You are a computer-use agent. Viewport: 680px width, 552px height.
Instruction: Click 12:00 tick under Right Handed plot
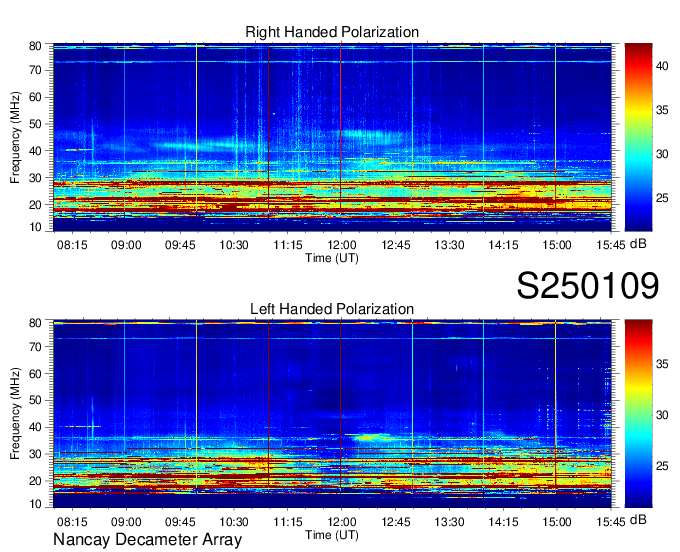pyautogui.click(x=342, y=245)
